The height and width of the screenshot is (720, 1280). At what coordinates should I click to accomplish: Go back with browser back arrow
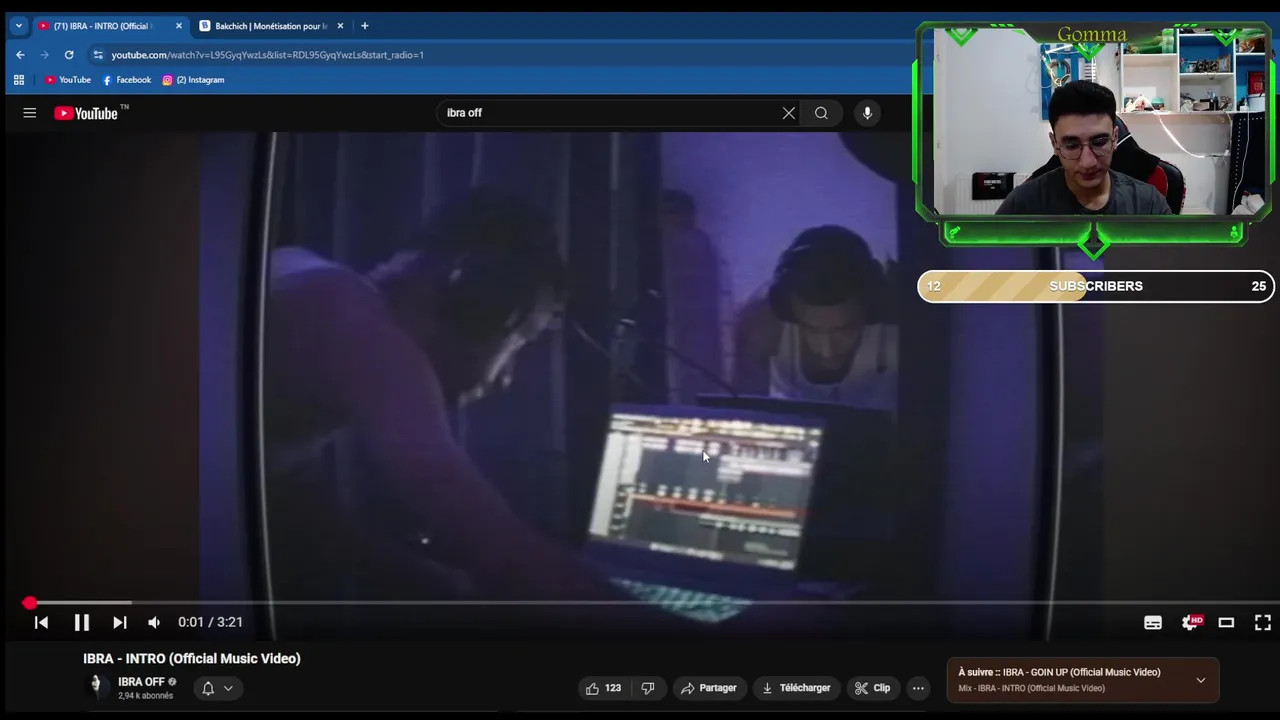[20, 55]
